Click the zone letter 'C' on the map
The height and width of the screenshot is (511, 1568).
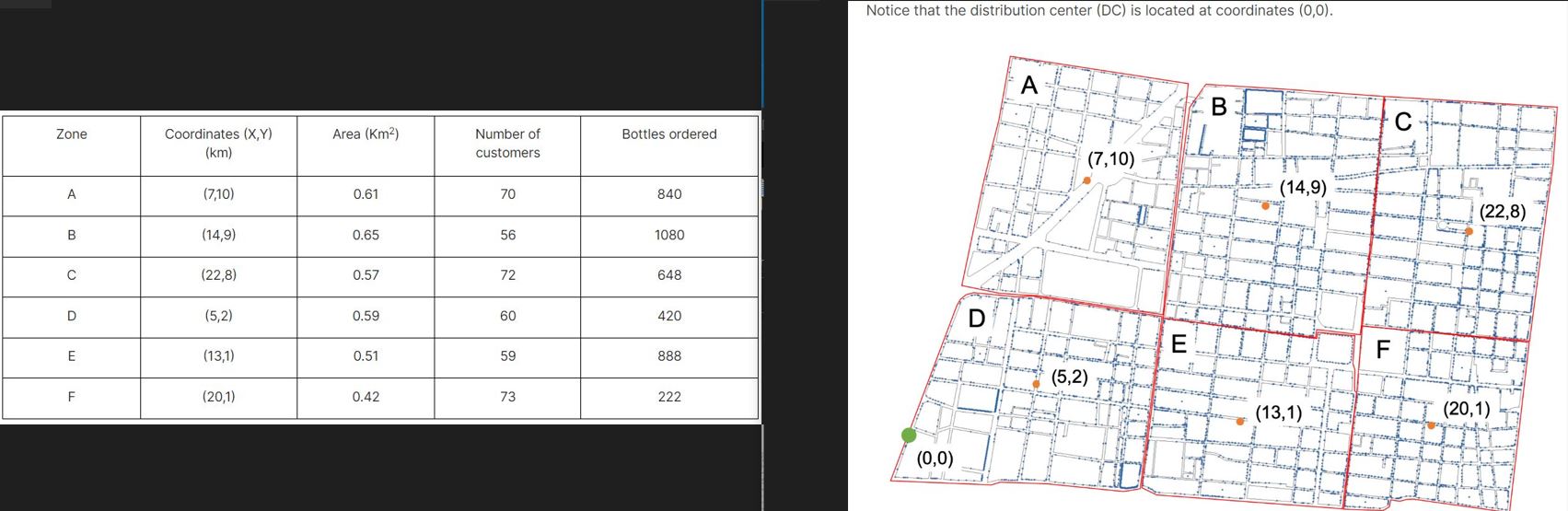click(x=1403, y=122)
